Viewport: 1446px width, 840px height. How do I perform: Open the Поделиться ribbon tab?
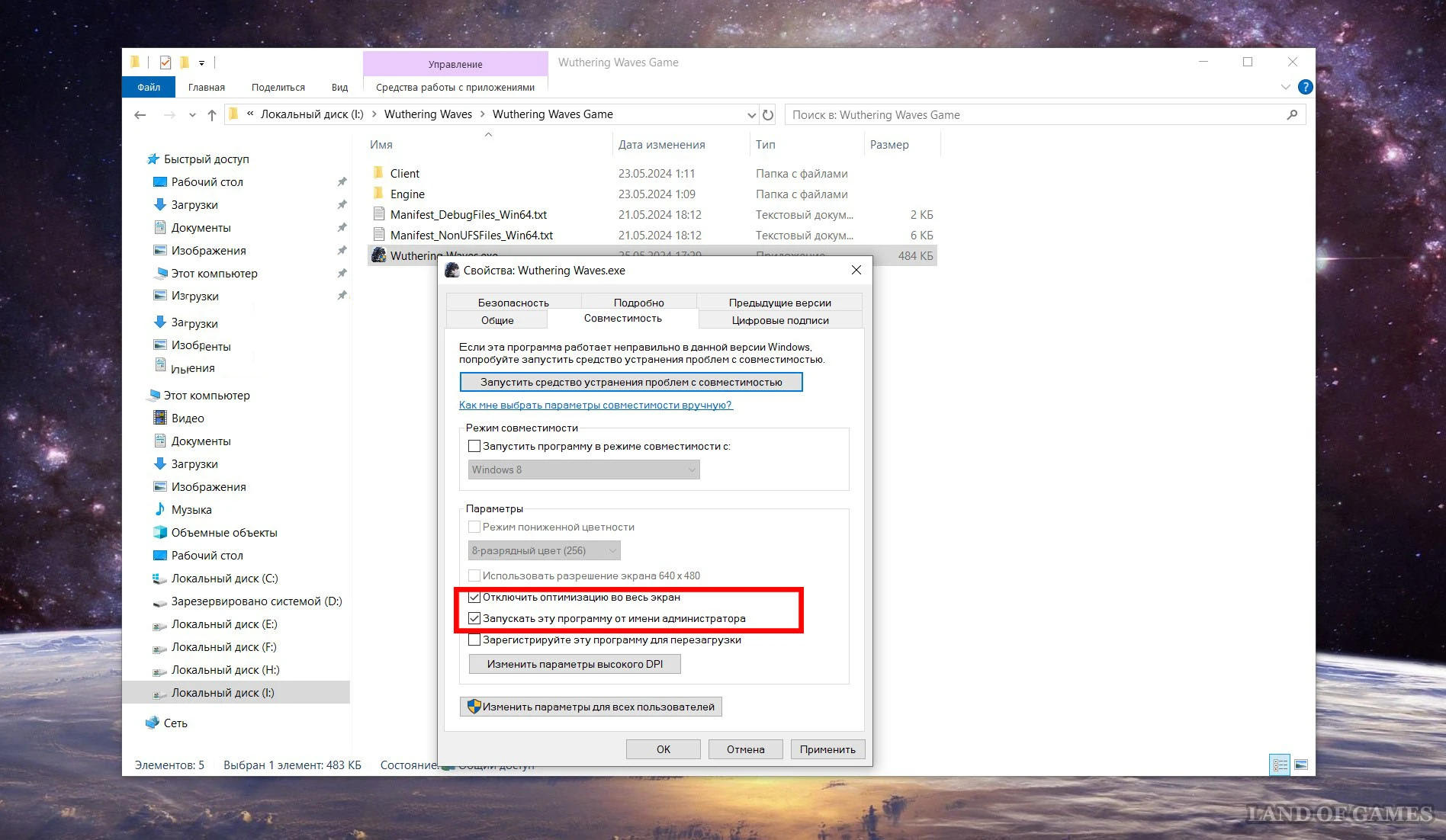(x=278, y=87)
